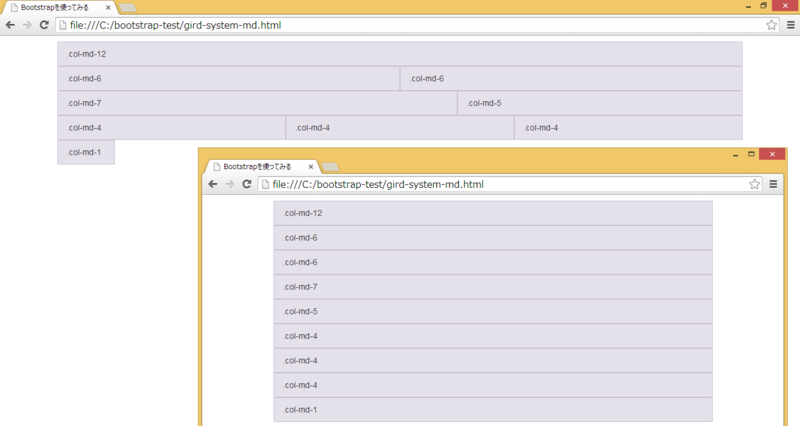Click .col-md-12 block in background window
800x426 pixels.
coord(400,54)
